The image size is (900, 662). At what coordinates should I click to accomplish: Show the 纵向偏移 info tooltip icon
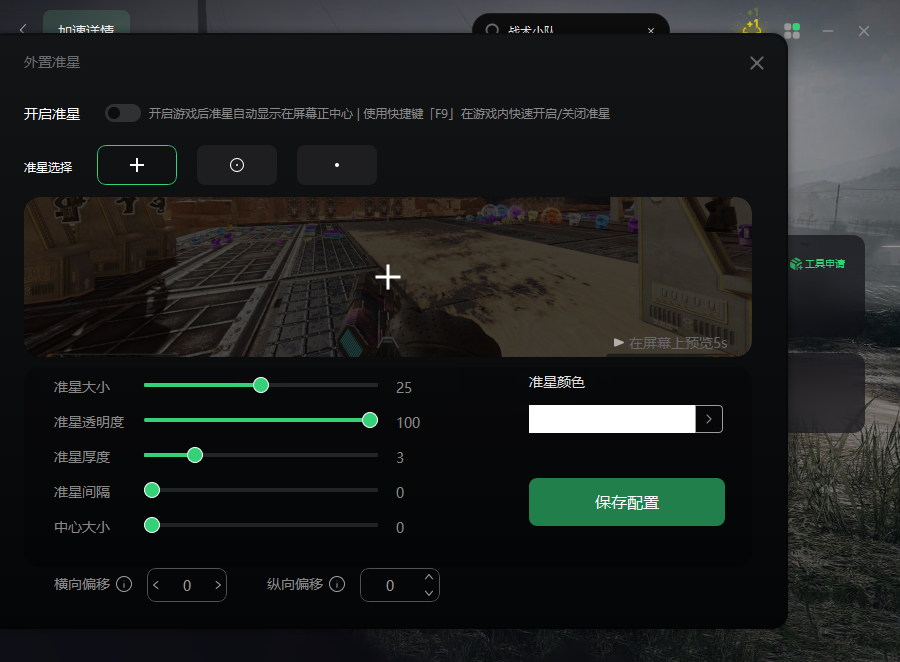click(337, 584)
